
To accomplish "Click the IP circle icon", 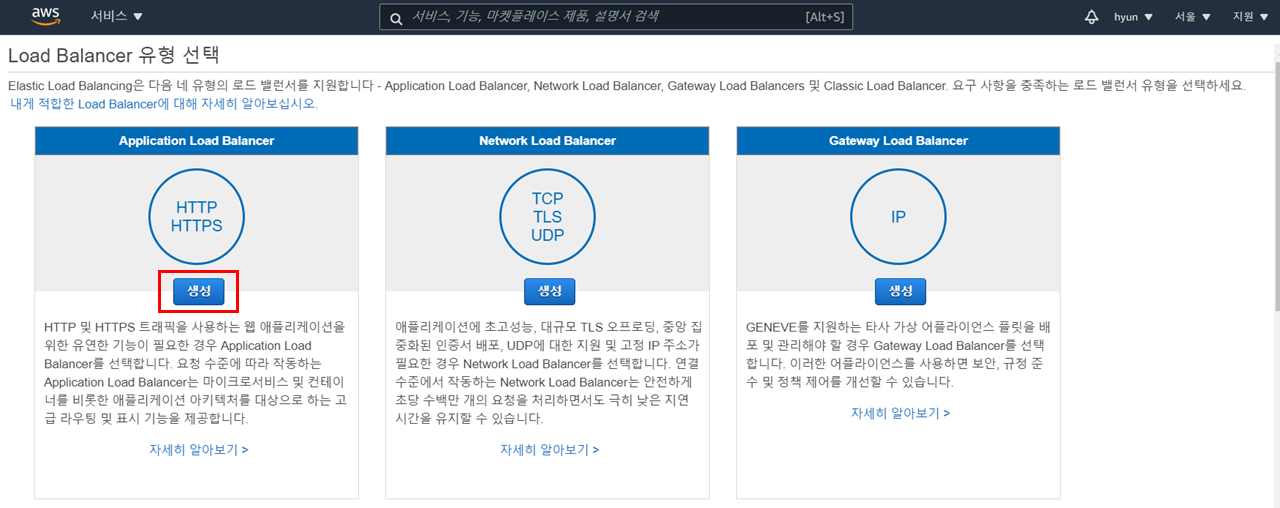I will point(898,217).
